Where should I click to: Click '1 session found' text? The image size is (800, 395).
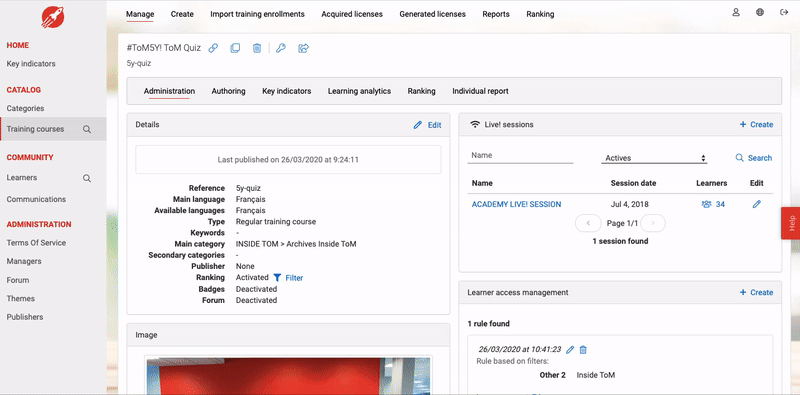(x=620, y=241)
